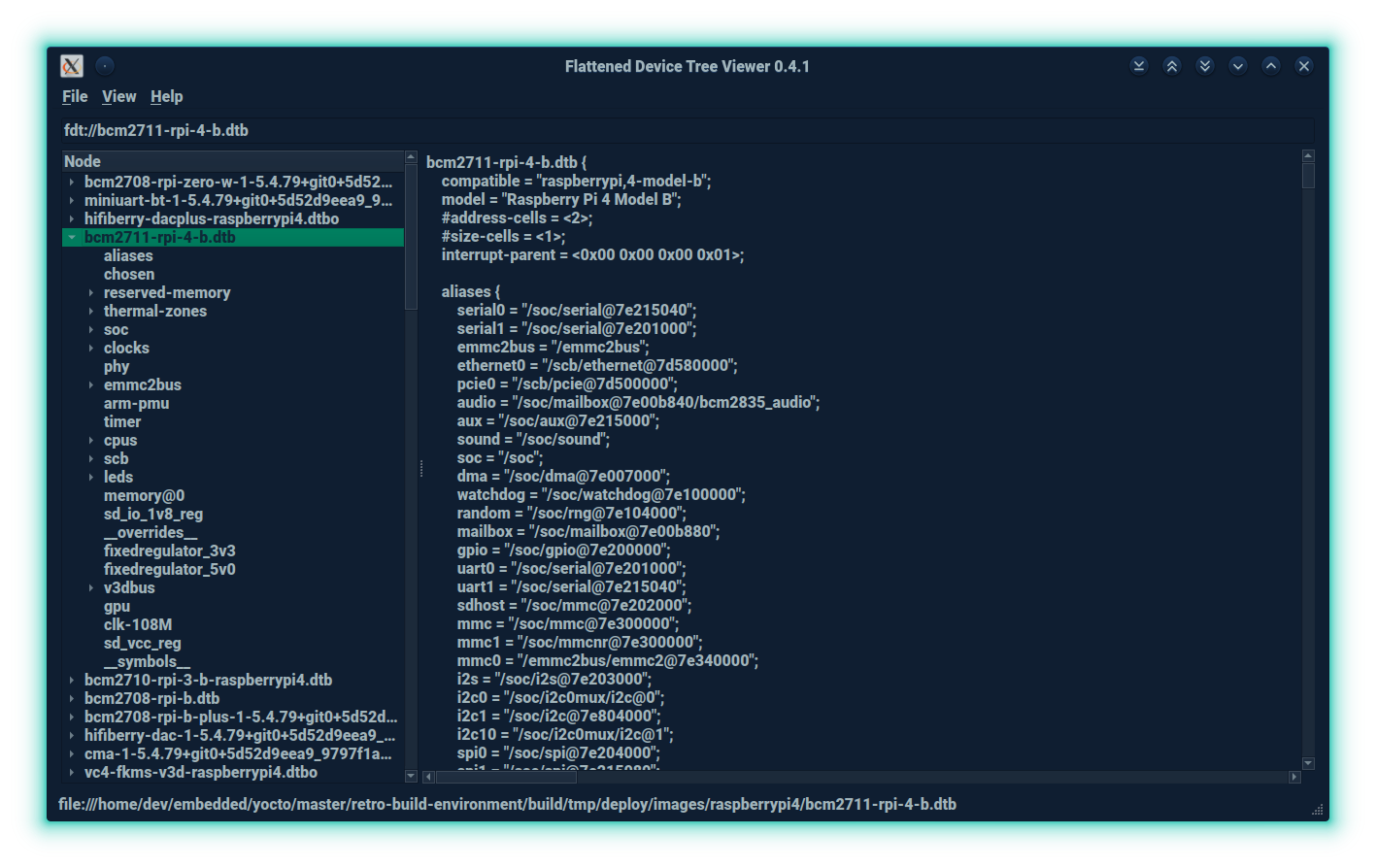The height and width of the screenshot is (868, 1376).
Task: Click the keep-above double chevron icon
Action: coord(1172,66)
